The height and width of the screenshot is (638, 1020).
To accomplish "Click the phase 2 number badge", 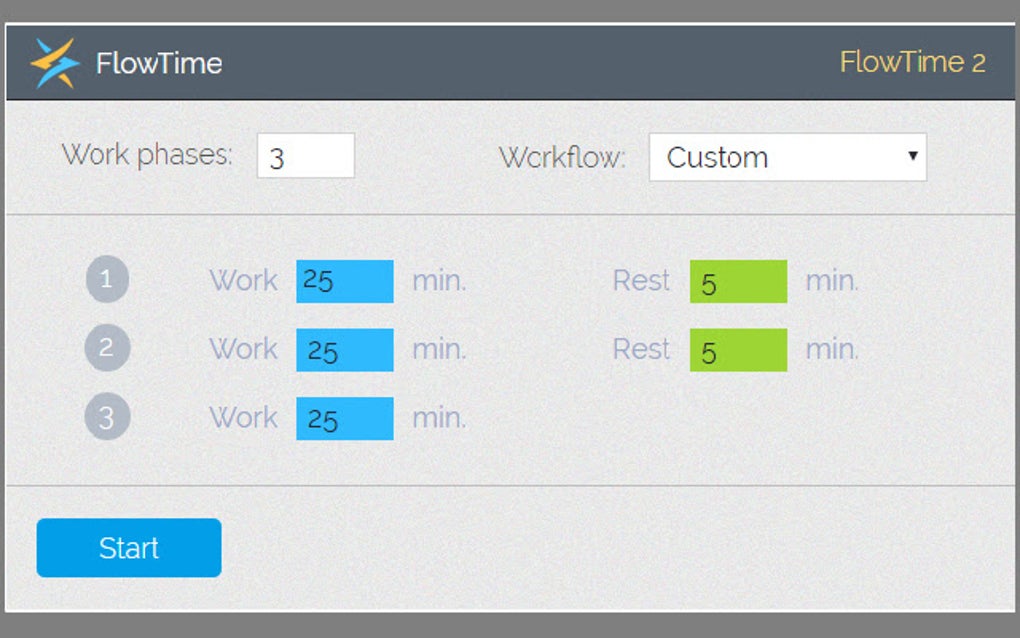I will point(107,349).
